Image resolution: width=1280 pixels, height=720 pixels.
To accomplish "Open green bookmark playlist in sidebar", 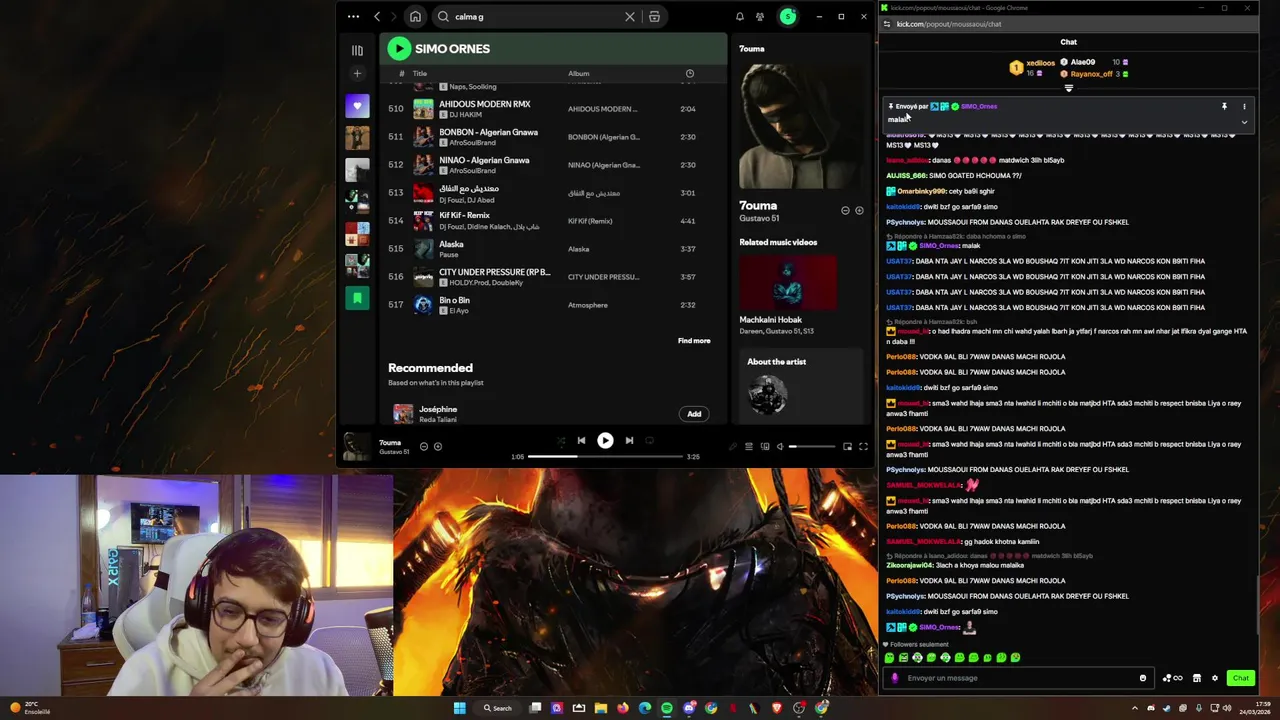I will coord(357,298).
